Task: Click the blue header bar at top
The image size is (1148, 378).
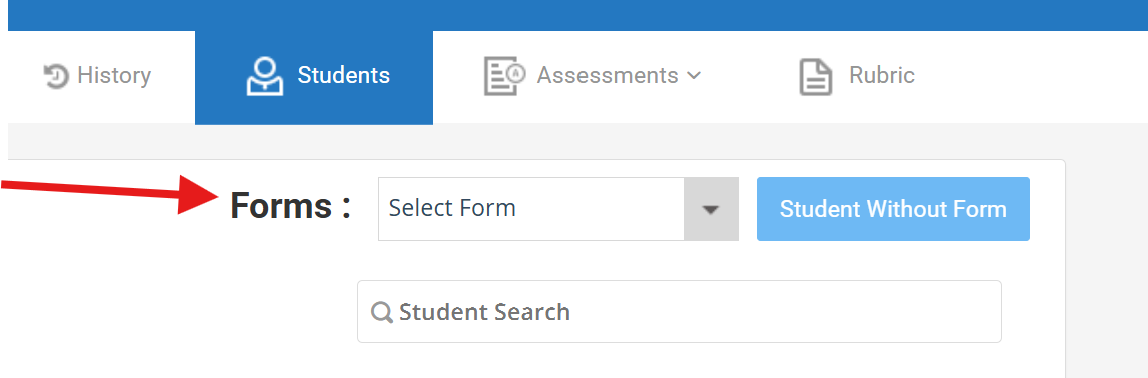Action: coord(578,15)
